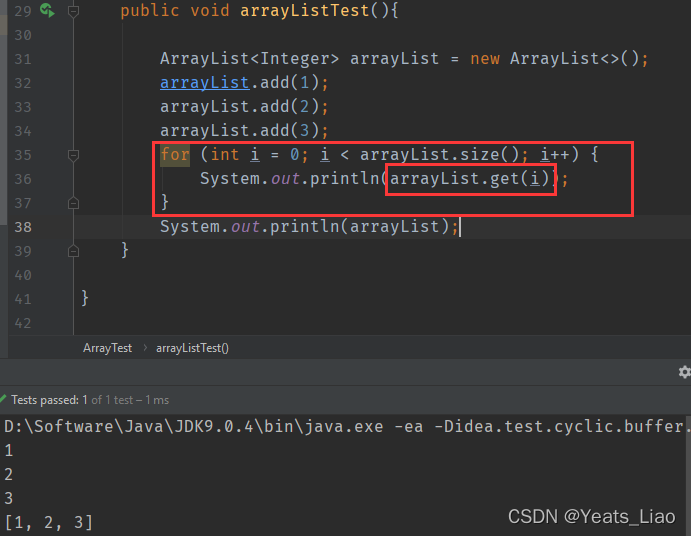Viewport: 691px width, 536px height.
Task: Click line number 38 in the gutter
Action: (23, 227)
